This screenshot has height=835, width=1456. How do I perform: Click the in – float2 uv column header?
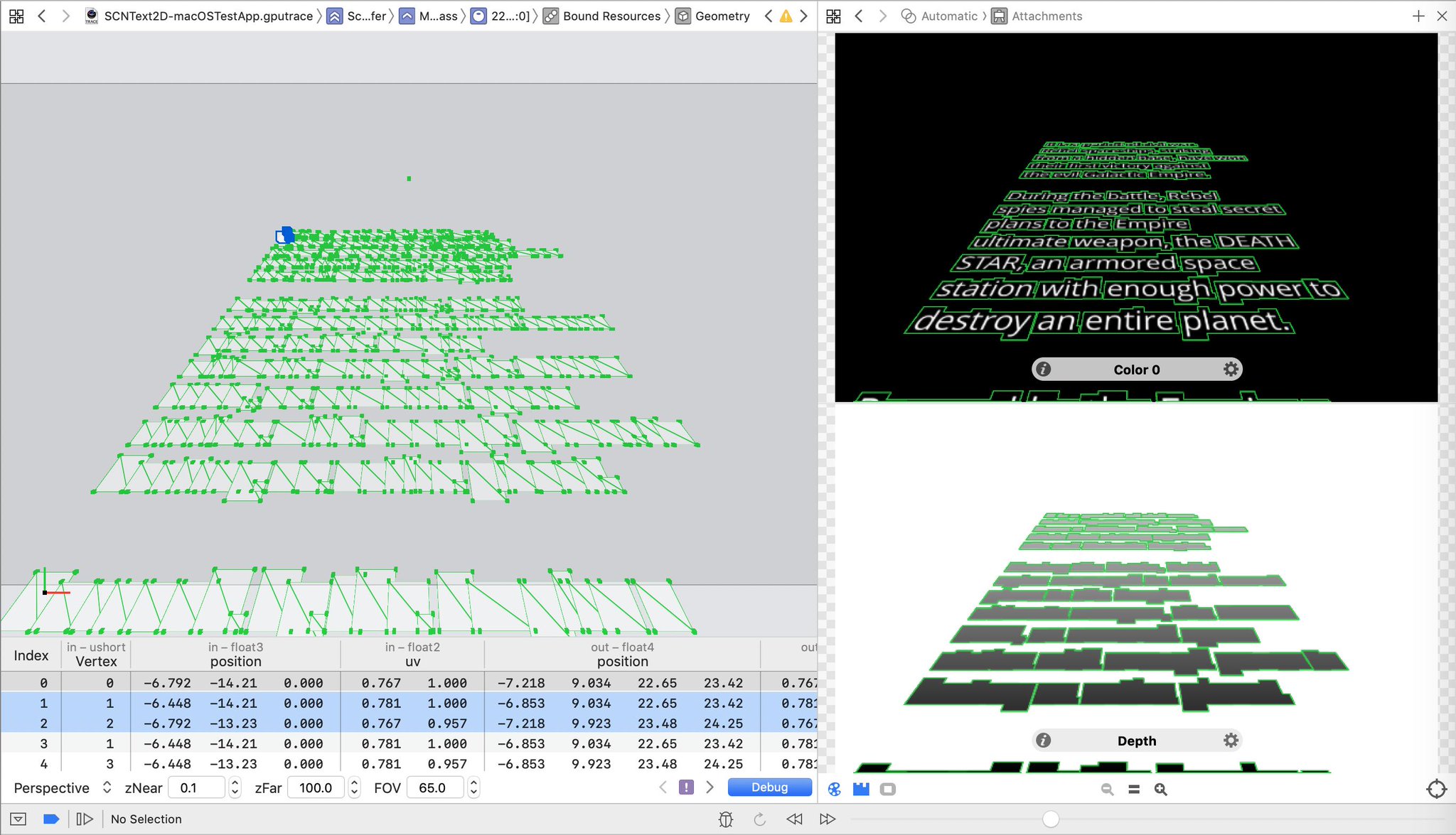(412, 654)
